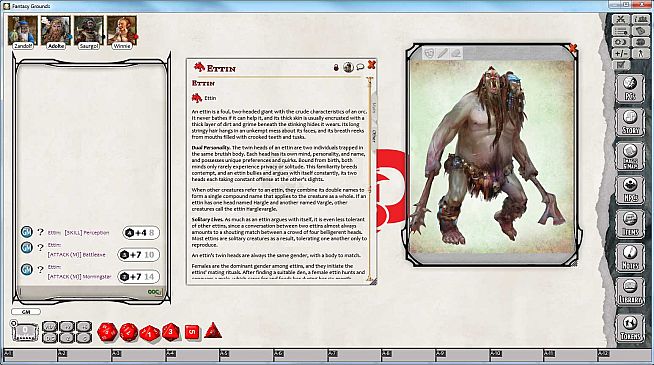Click the Morningstar attack result +7 14
654x365 pixels.
pos(139,276)
